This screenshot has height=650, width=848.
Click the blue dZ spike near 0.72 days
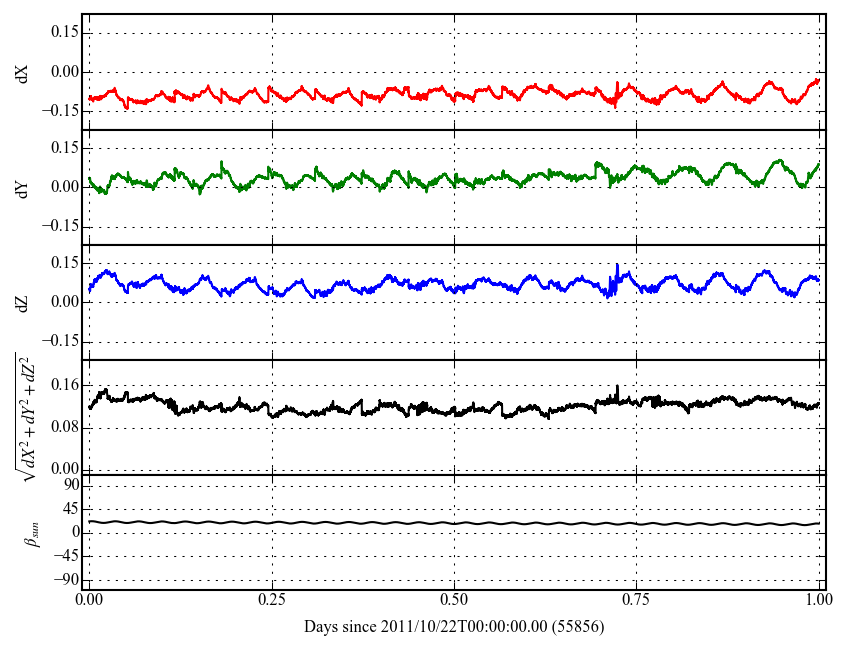click(x=617, y=266)
